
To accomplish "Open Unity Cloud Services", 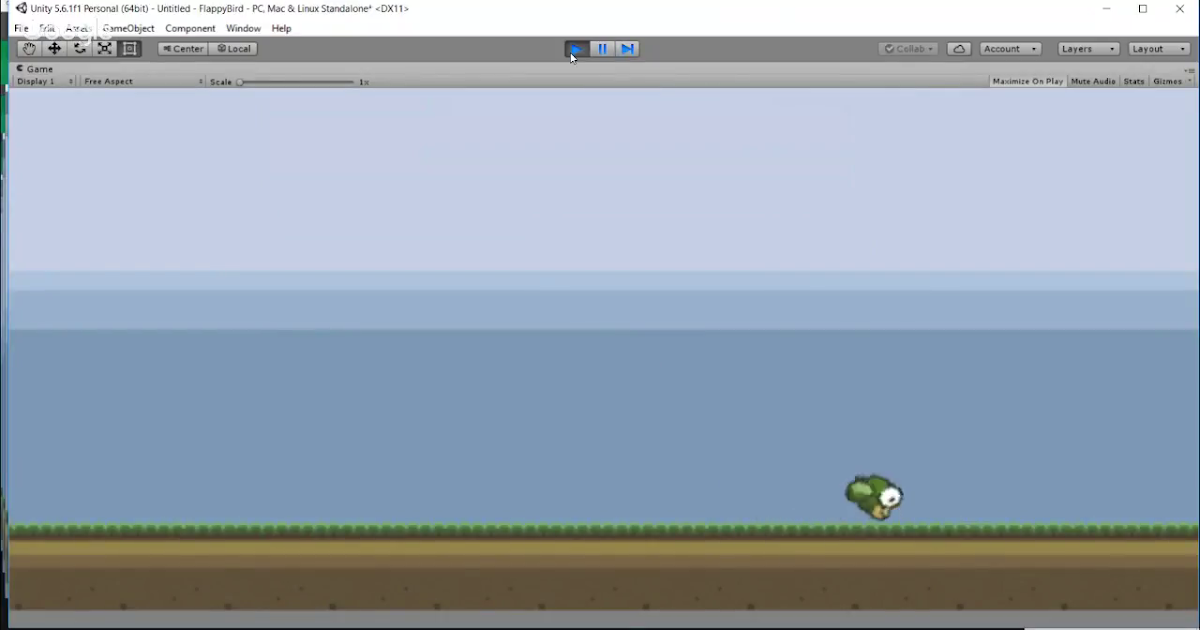I will (958, 48).
